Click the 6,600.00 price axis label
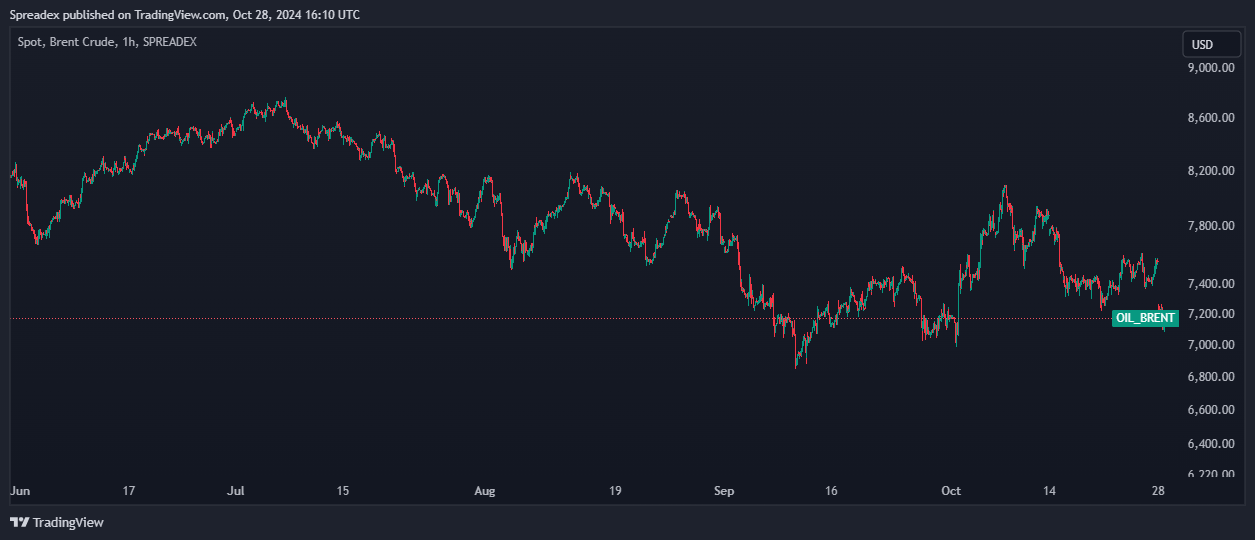The width and height of the screenshot is (1255, 540). [x=1210, y=410]
